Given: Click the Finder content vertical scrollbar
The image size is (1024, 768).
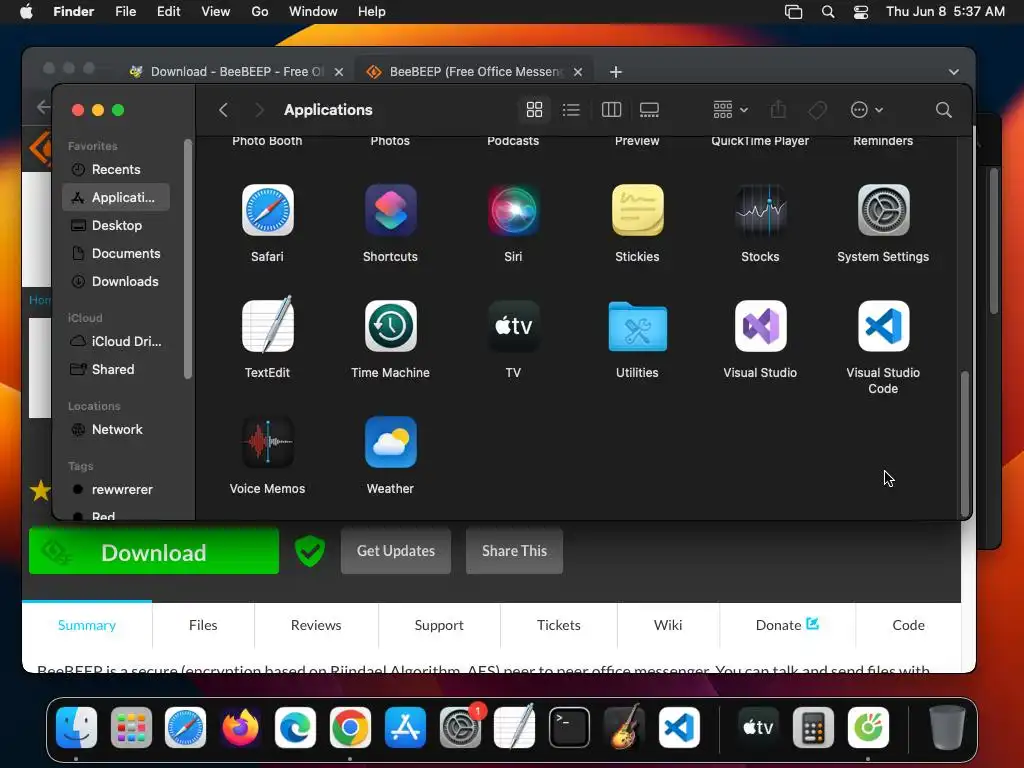Looking at the screenshot, I should [x=964, y=443].
